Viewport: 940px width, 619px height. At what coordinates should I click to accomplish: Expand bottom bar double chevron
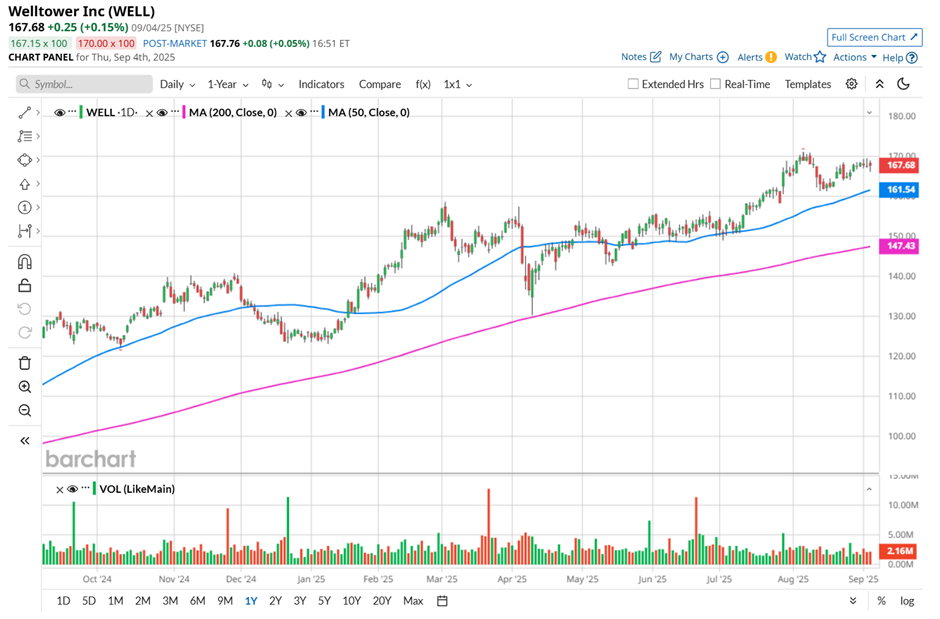coord(853,600)
